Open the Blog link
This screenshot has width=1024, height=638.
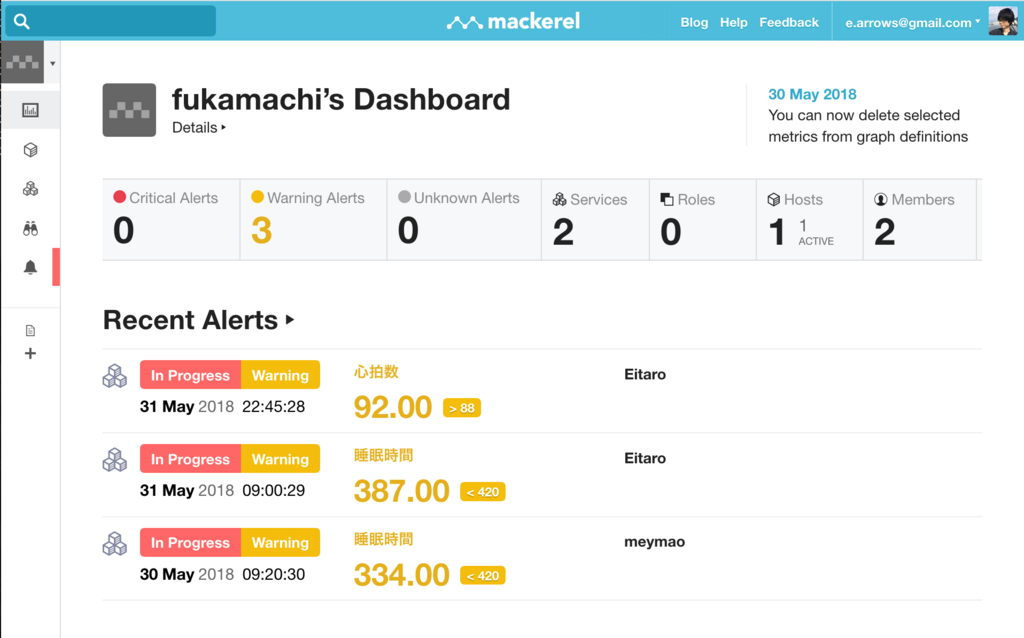pyautogui.click(x=694, y=22)
